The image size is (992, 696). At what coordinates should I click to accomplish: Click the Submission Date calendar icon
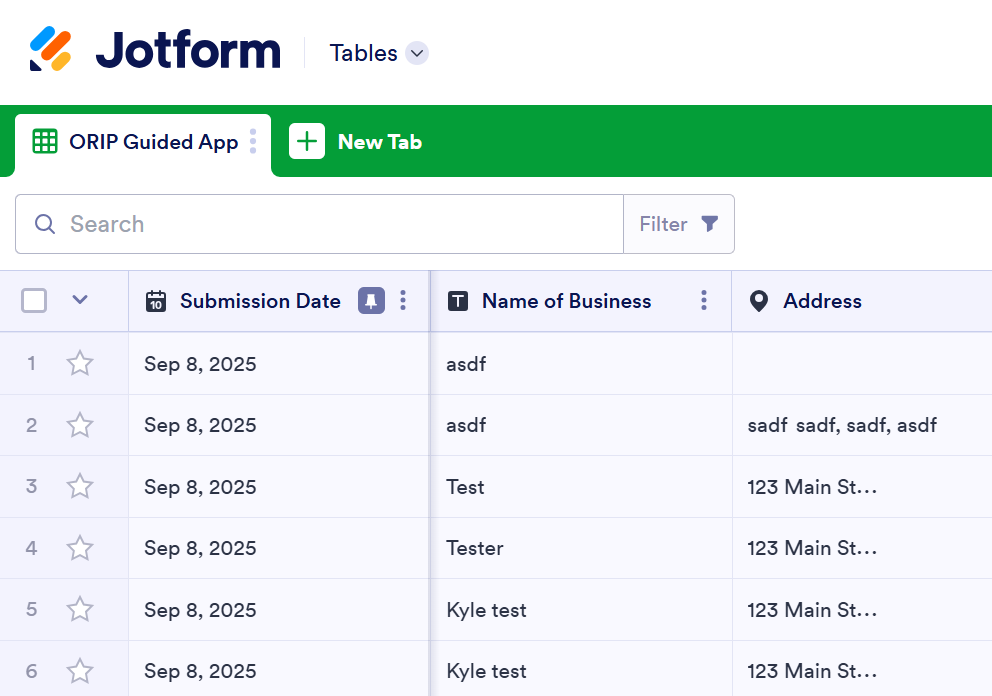[156, 301]
